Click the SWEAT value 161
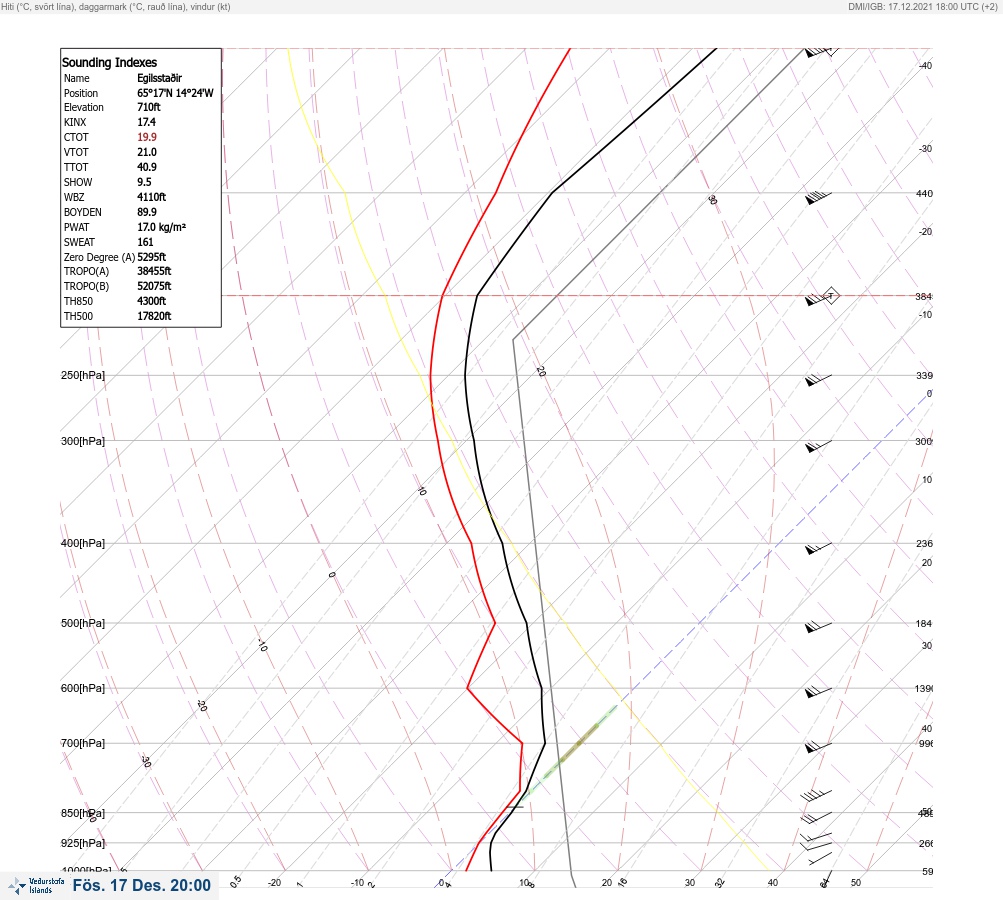Image resolution: width=1003 pixels, height=900 pixels. click(x=145, y=242)
